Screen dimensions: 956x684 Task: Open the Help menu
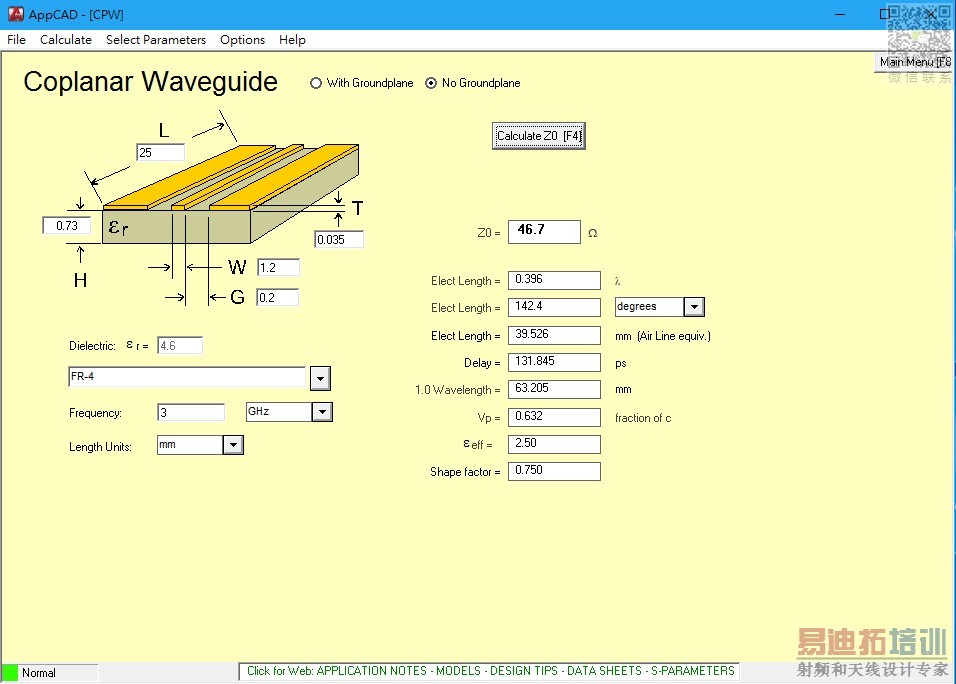tap(293, 40)
